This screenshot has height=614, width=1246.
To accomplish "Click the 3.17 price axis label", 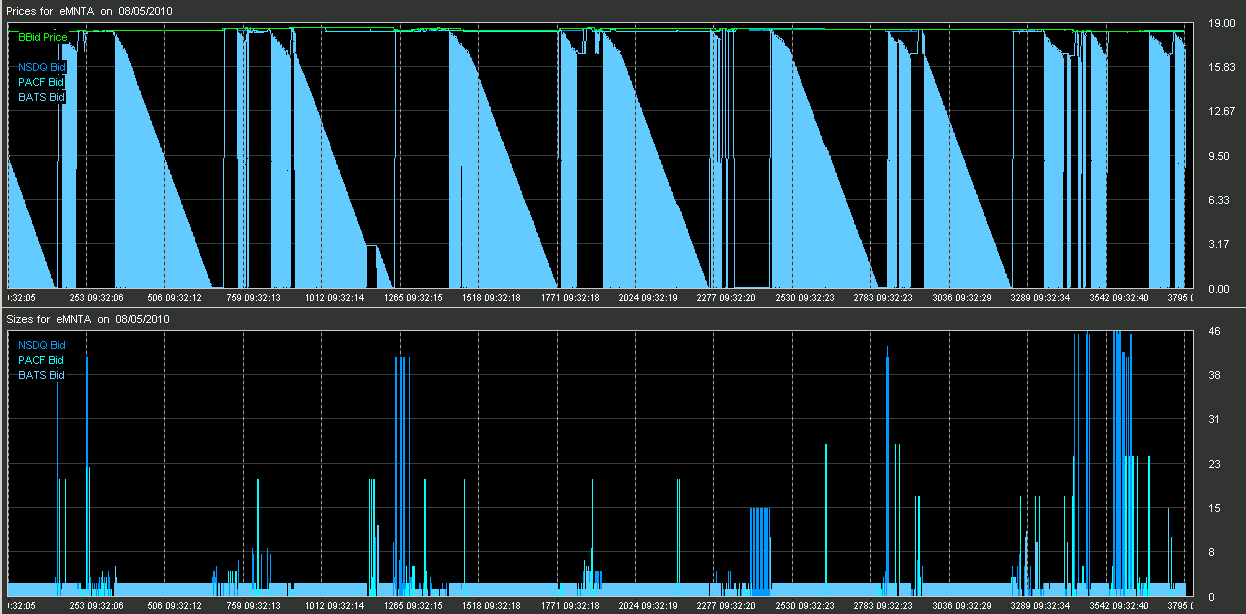I will pyautogui.click(x=1218, y=245).
